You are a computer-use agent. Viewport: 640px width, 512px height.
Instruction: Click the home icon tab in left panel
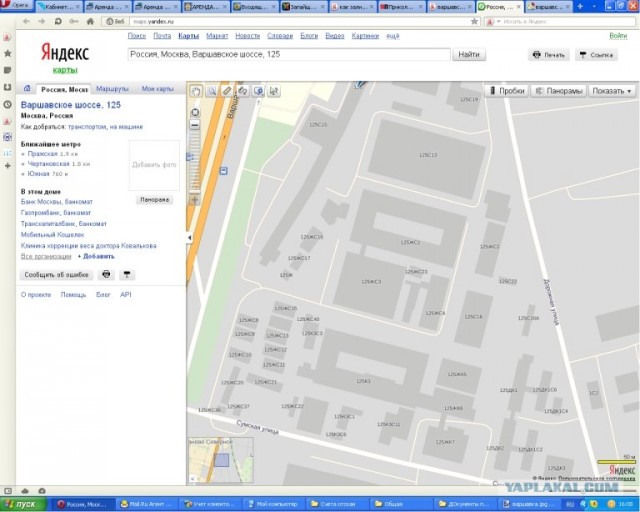click(27, 88)
